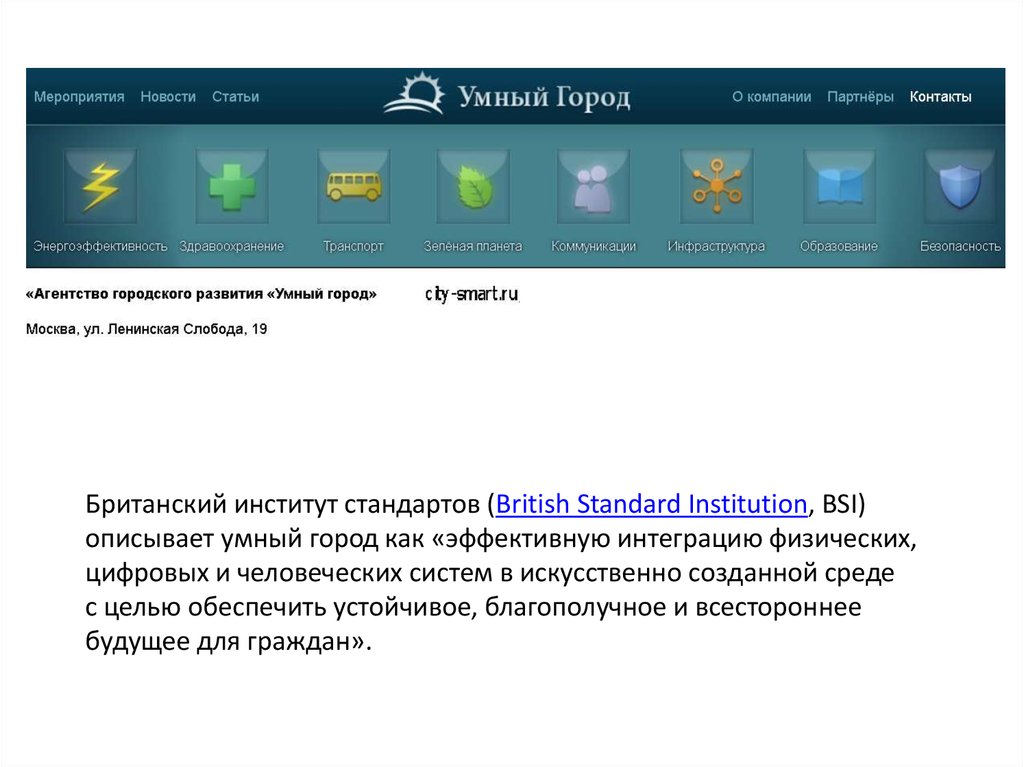Click the Безопасность text label
This screenshot has height=767, width=1024.
(x=960, y=246)
